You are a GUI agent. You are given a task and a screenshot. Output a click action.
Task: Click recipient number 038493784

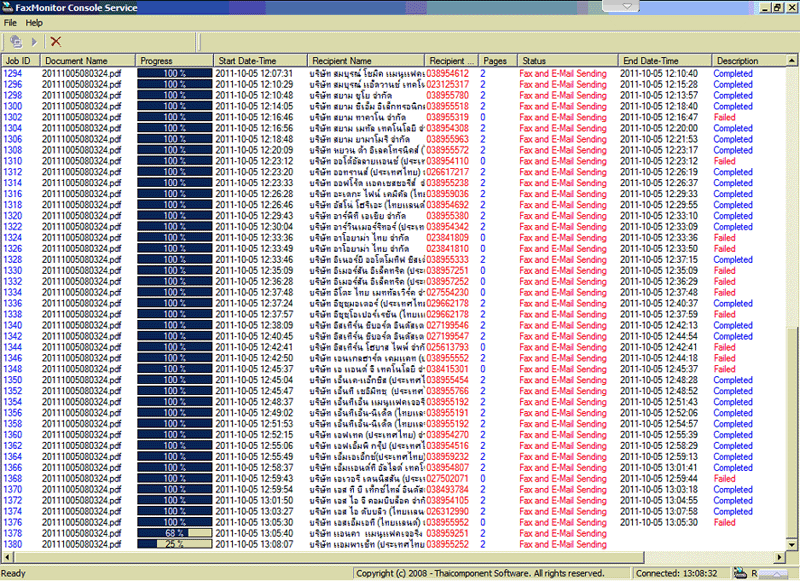click(447, 490)
